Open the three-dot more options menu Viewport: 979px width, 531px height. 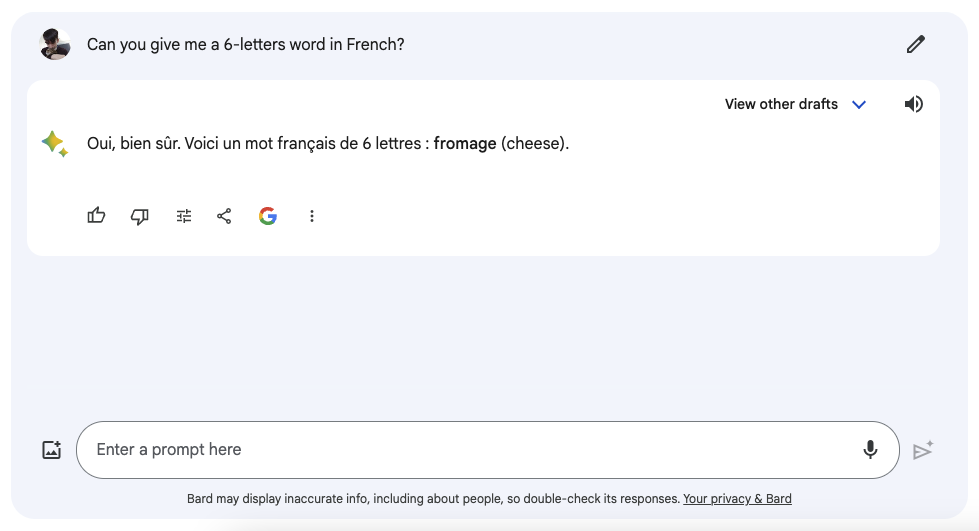(x=312, y=216)
